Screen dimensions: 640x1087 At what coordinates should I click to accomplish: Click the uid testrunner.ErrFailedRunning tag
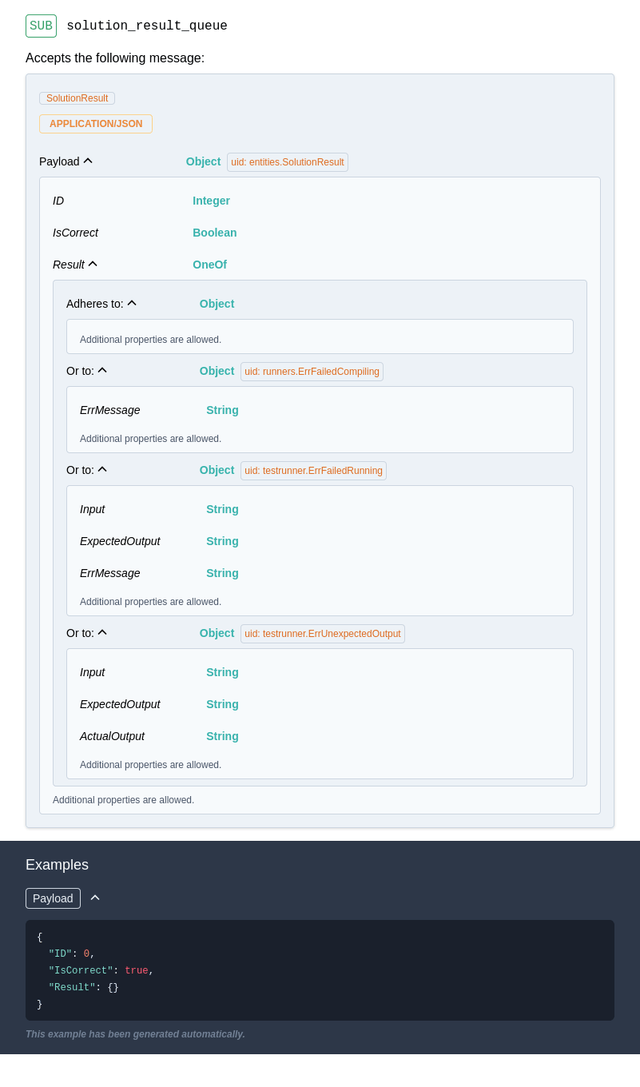click(313, 471)
